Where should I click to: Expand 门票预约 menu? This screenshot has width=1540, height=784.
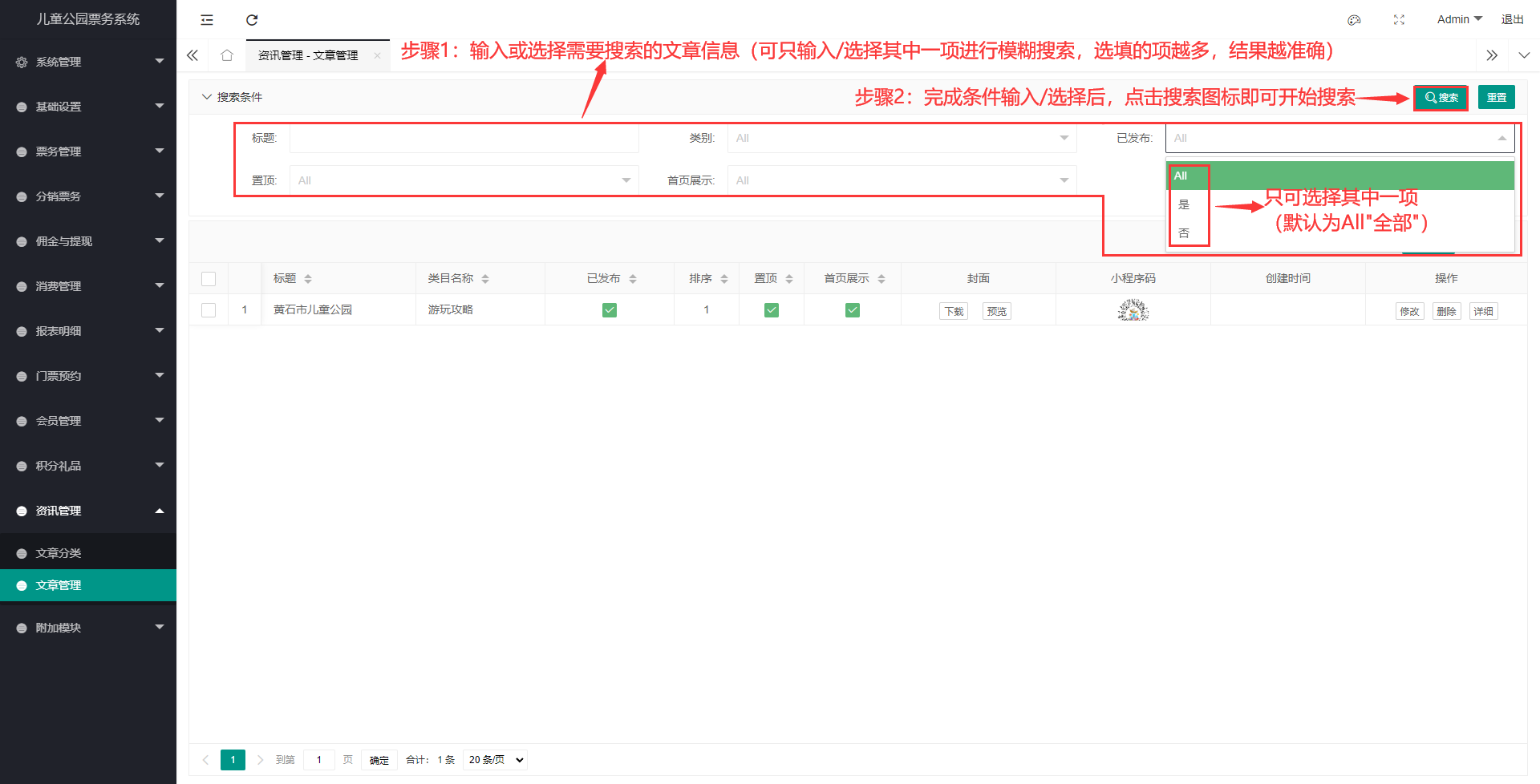(x=88, y=376)
